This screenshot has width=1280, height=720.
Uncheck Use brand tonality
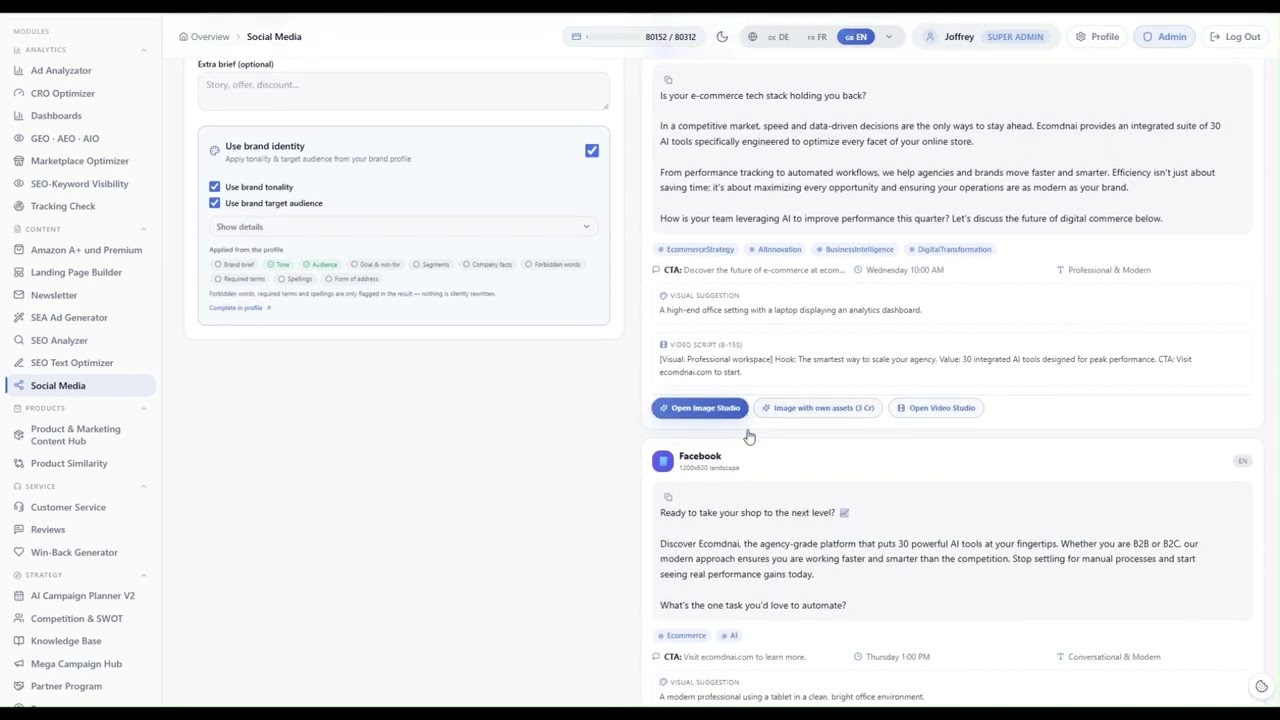[214, 187]
